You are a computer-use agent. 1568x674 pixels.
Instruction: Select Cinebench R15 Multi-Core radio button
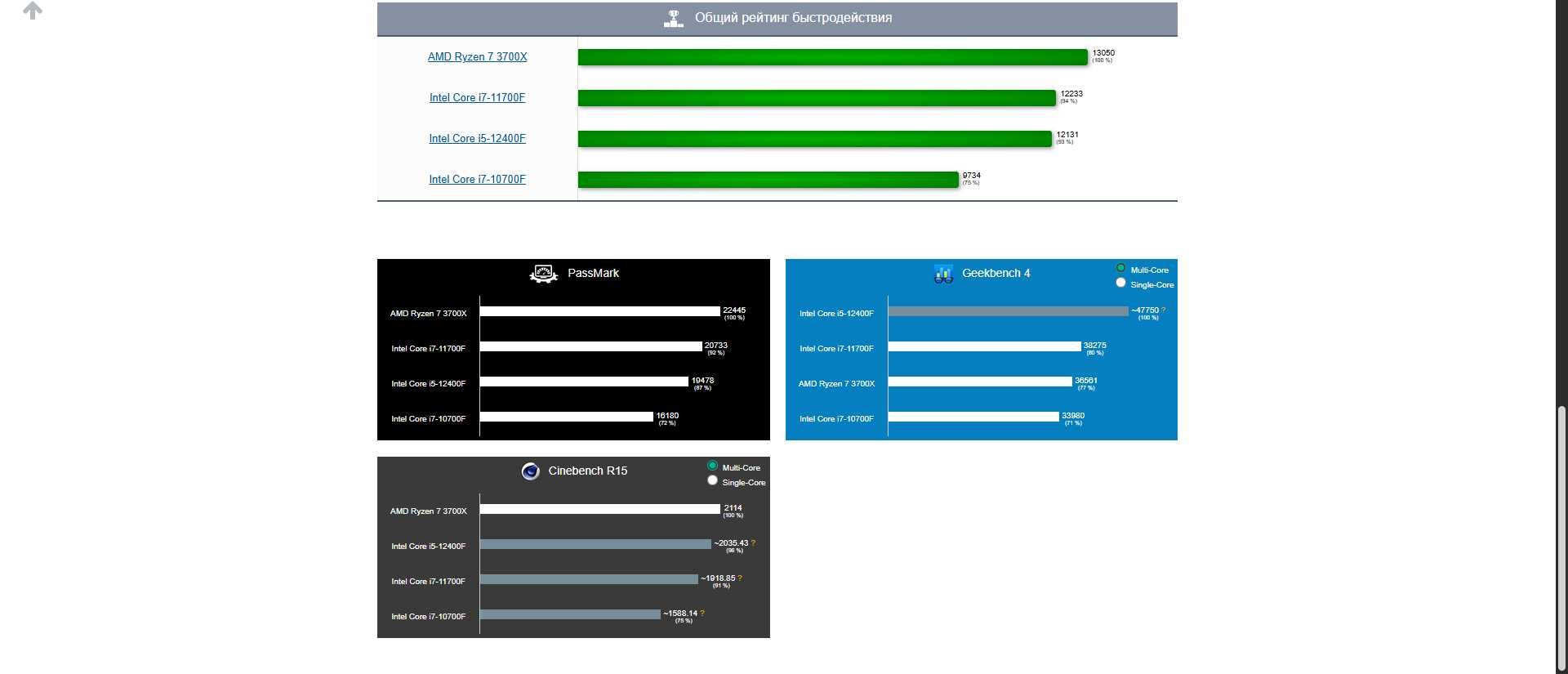(712, 466)
